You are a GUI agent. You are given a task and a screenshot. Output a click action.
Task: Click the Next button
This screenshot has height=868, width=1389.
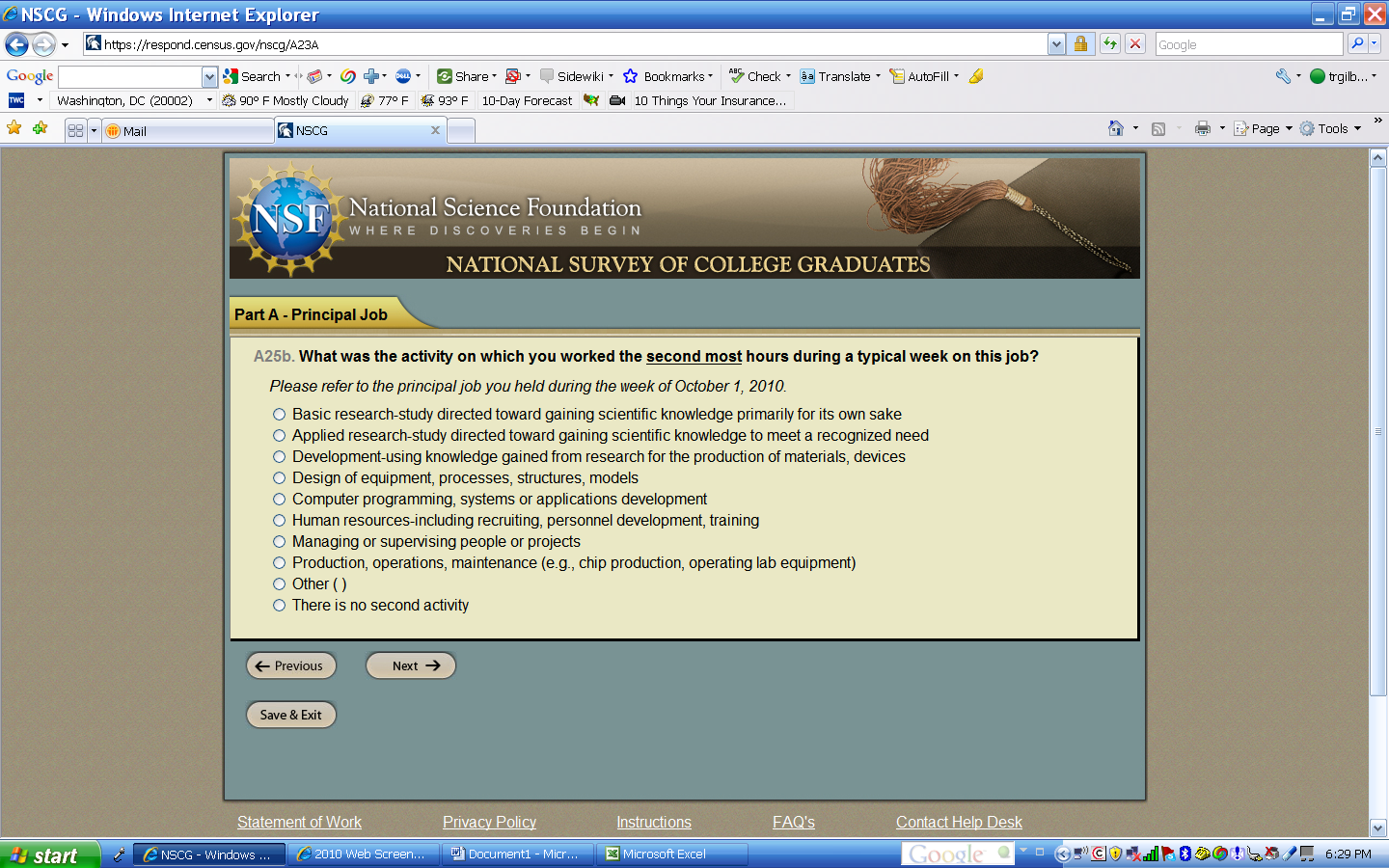click(x=411, y=665)
